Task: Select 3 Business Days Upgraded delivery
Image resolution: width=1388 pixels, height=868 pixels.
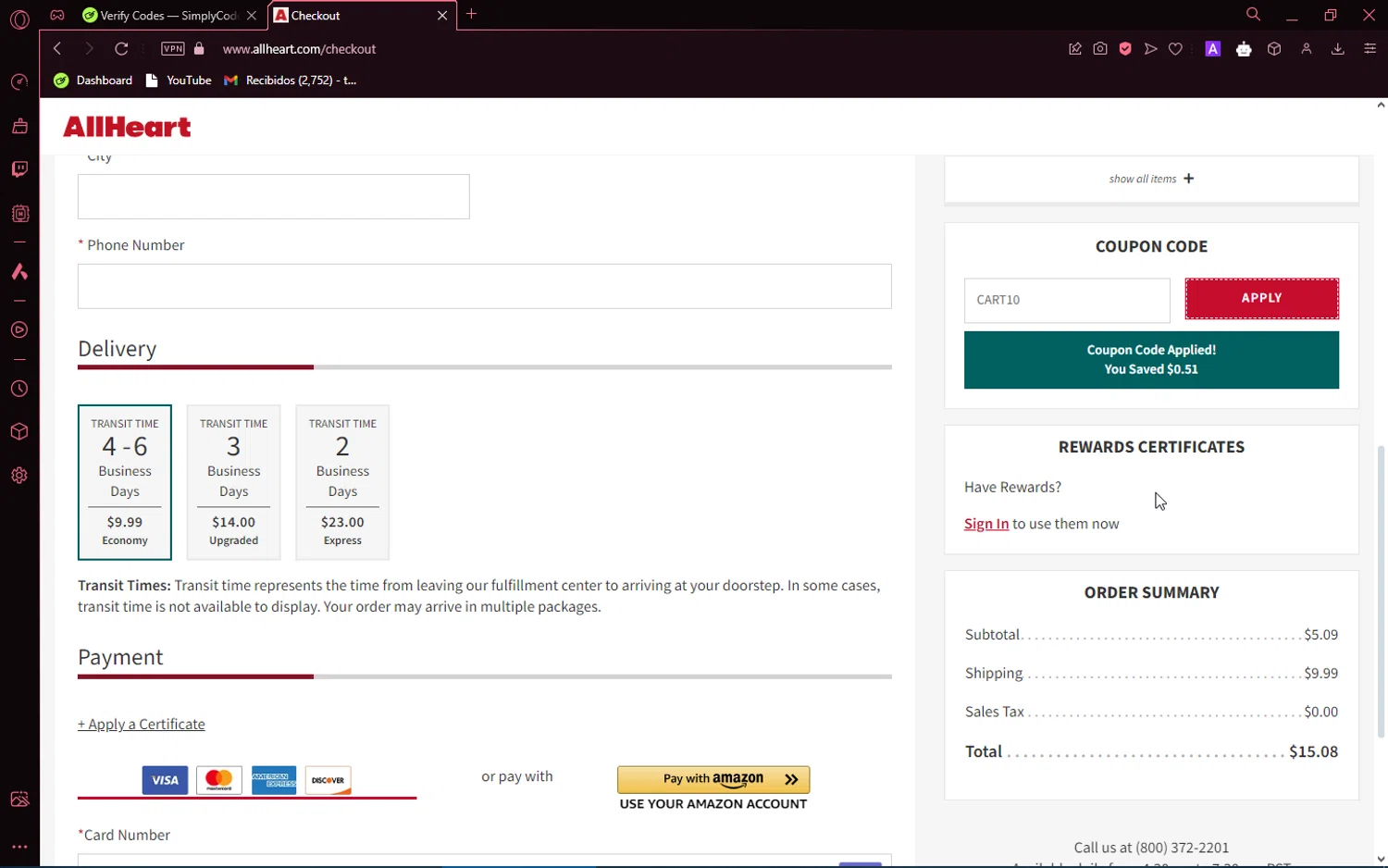Action: tap(233, 482)
